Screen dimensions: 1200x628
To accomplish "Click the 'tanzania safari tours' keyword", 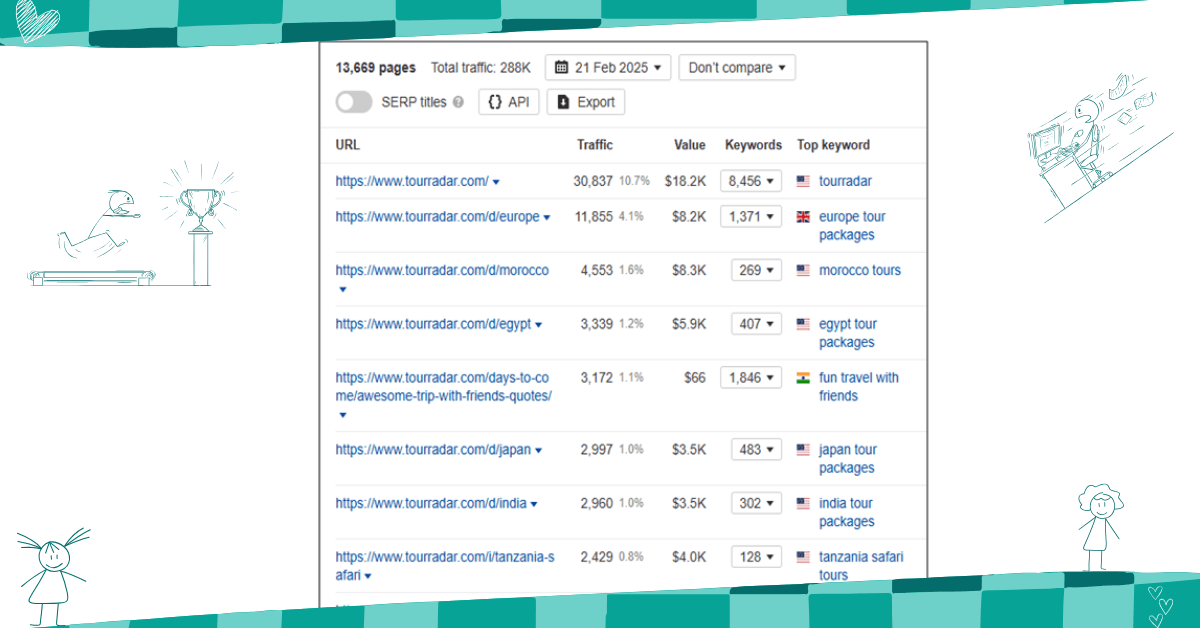I will pos(861,566).
